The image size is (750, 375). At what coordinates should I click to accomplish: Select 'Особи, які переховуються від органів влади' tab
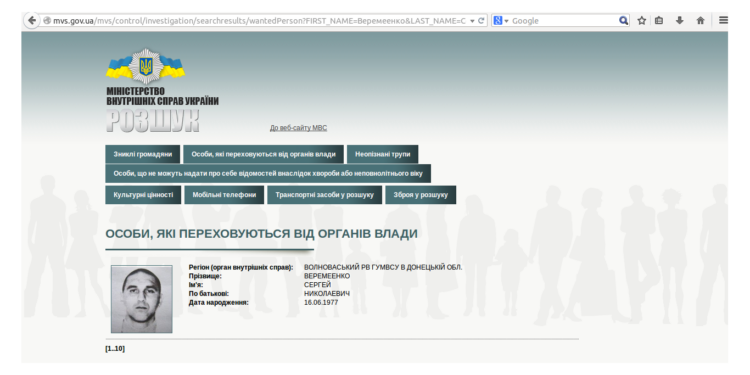[x=264, y=154]
